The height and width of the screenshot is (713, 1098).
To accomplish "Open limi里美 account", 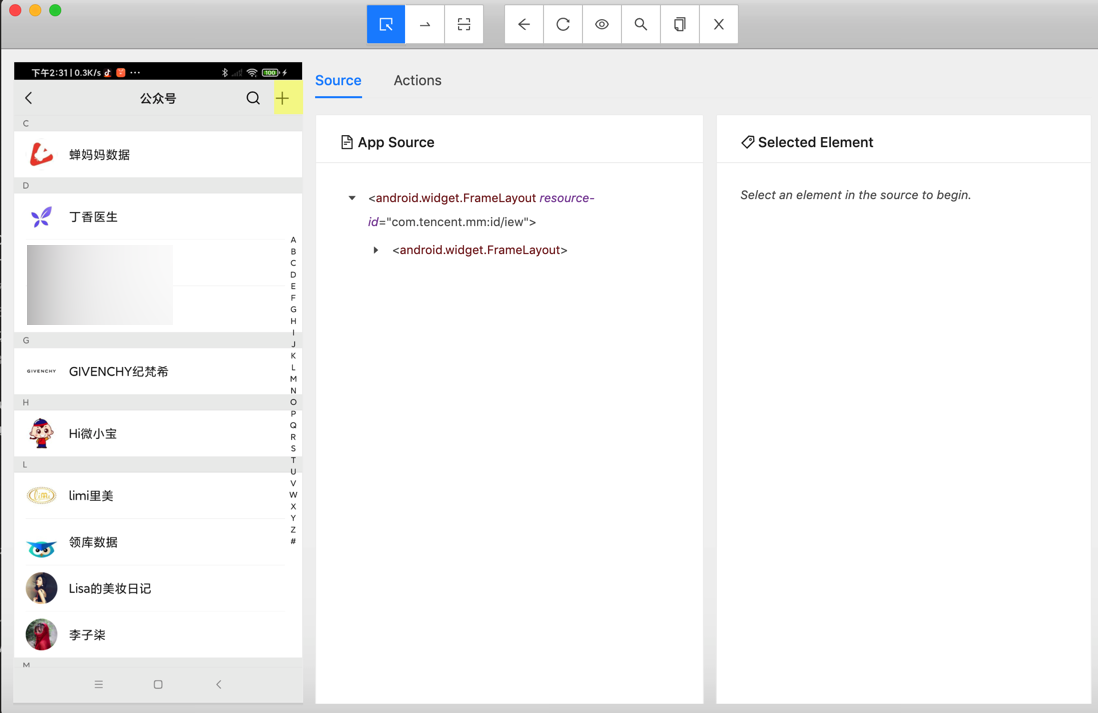I will click(158, 496).
